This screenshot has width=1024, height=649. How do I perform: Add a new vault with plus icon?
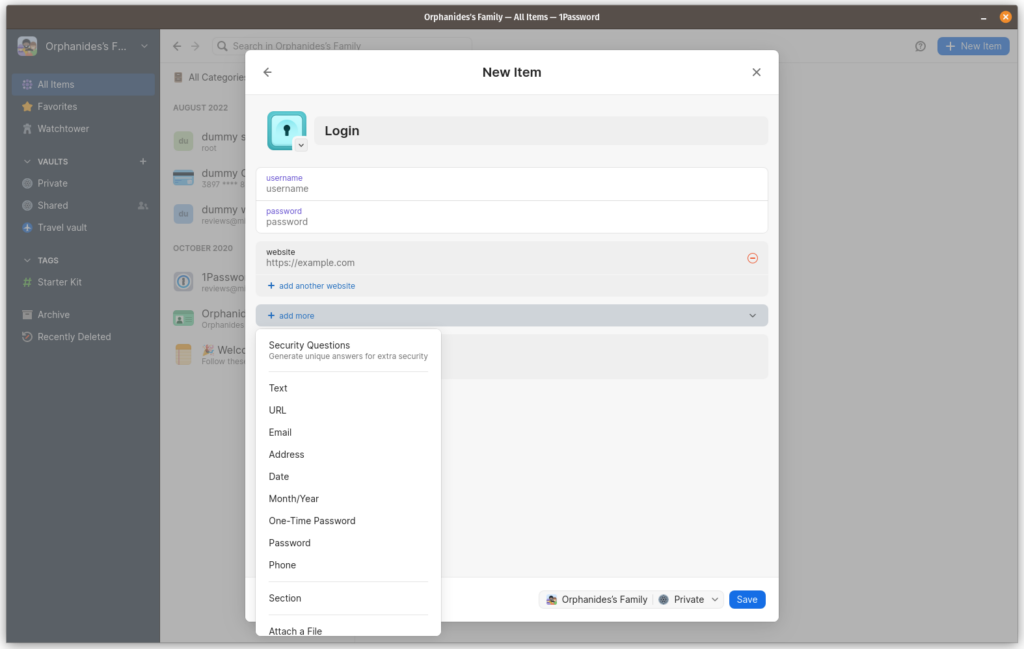pos(143,161)
